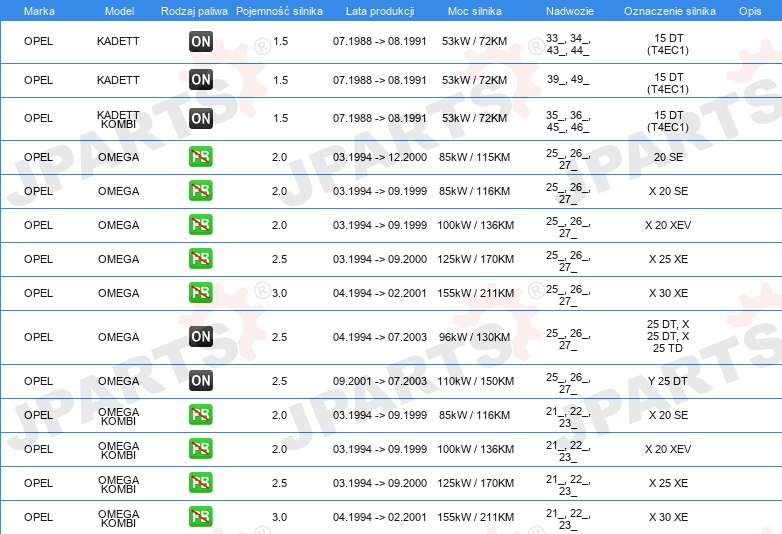The height and width of the screenshot is (534, 782).
Task: Click the ON diesel icon for Kadett 33_, 34_
Action: (x=201, y=41)
